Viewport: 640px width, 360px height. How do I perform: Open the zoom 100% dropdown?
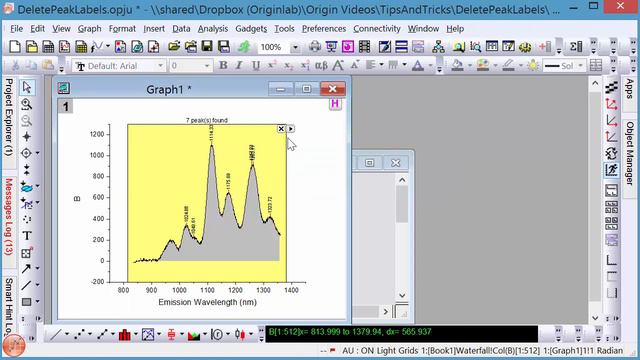click(295, 48)
